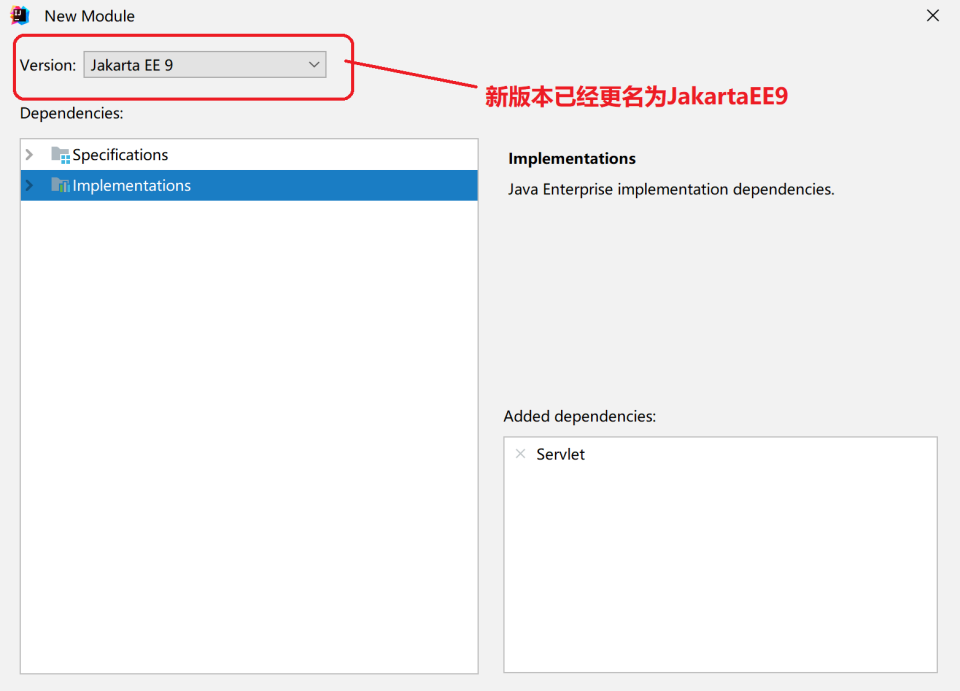Viewport: 960px width, 691px height.
Task: Select Servlet in Added dependencies list
Action: click(x=560, y=454)
